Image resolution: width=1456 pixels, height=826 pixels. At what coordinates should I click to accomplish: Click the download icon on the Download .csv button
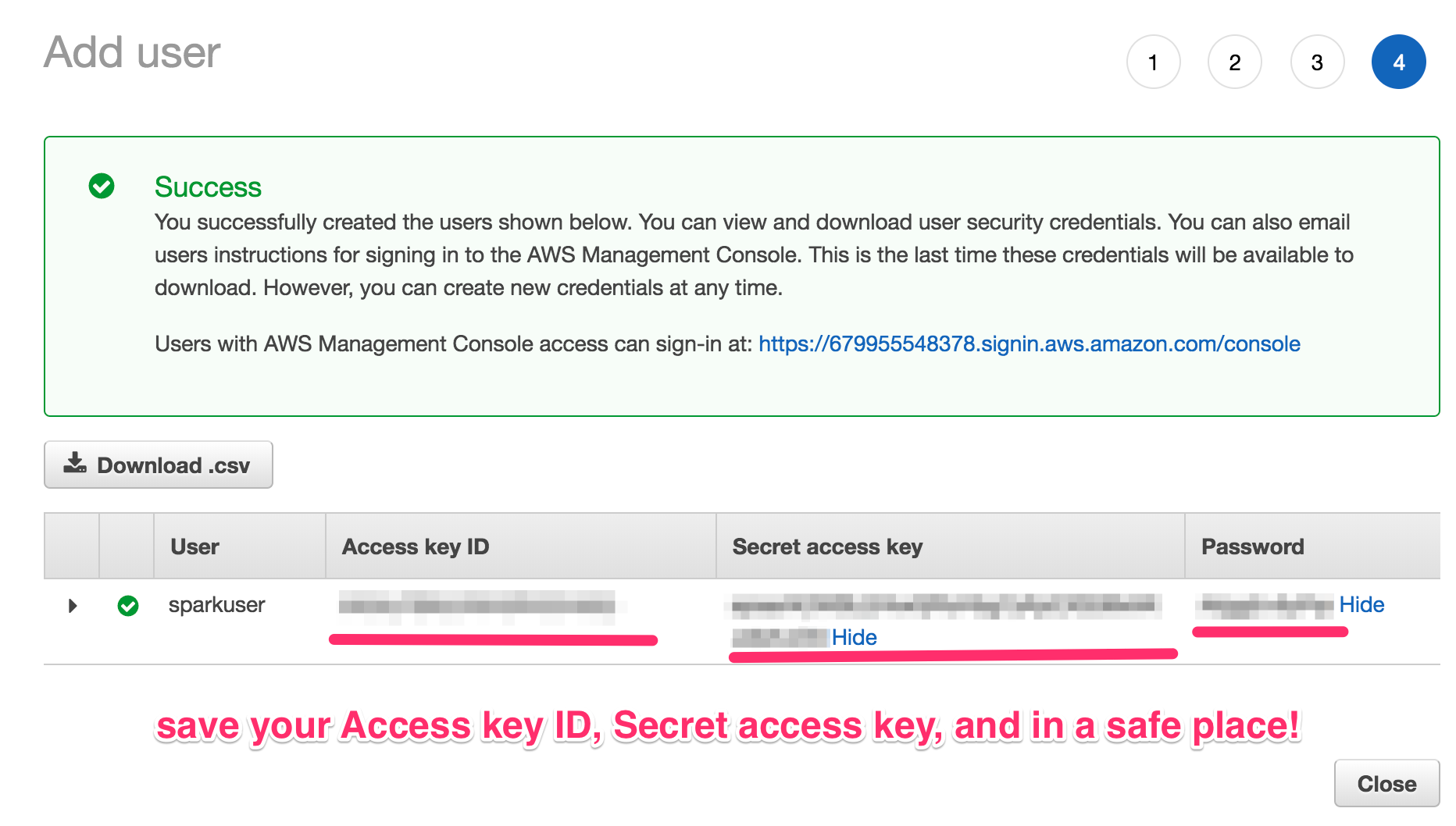coord(75,463)
